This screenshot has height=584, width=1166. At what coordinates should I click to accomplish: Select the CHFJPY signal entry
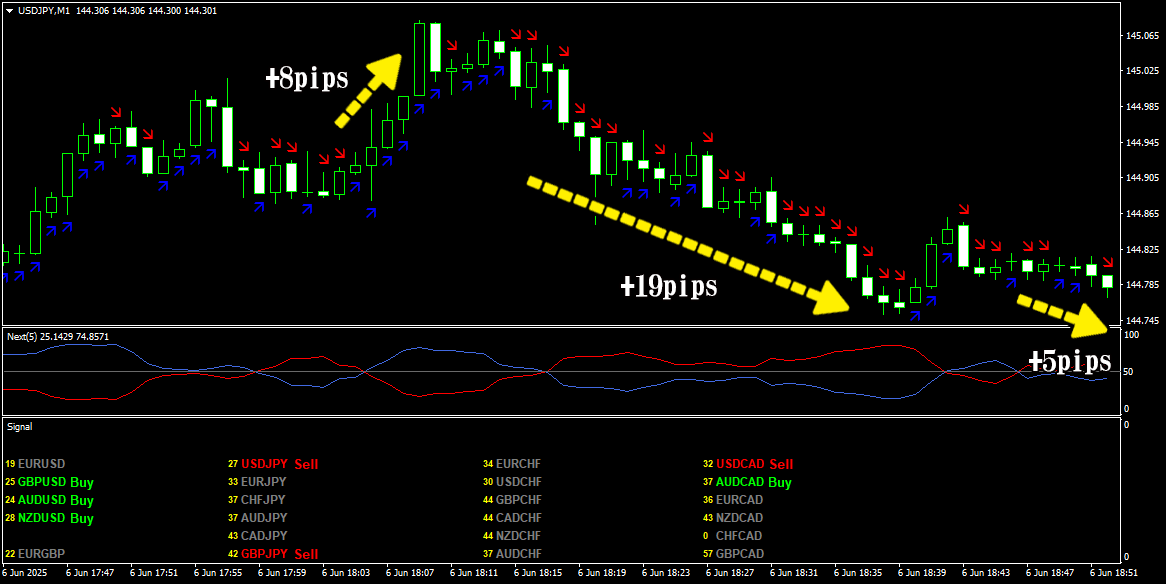pos(257,500)
